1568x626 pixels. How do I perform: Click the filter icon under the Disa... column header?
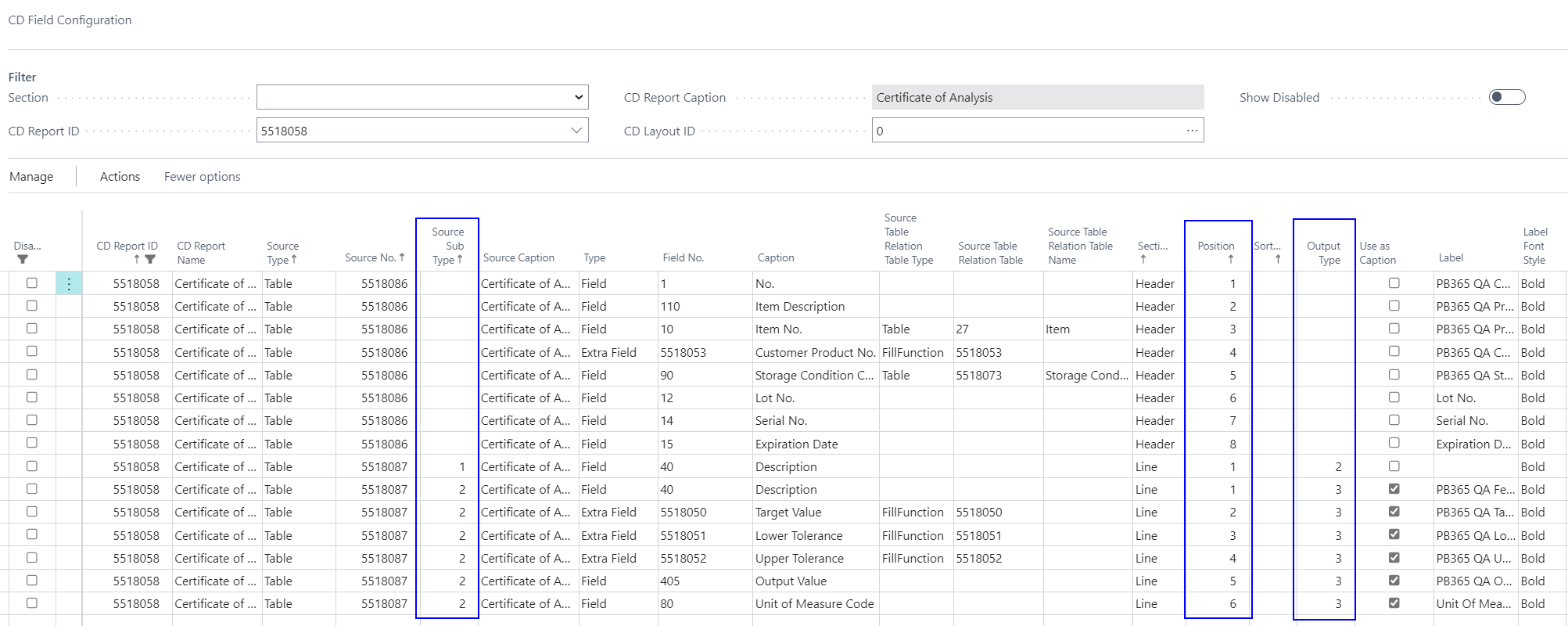(23, 260)
